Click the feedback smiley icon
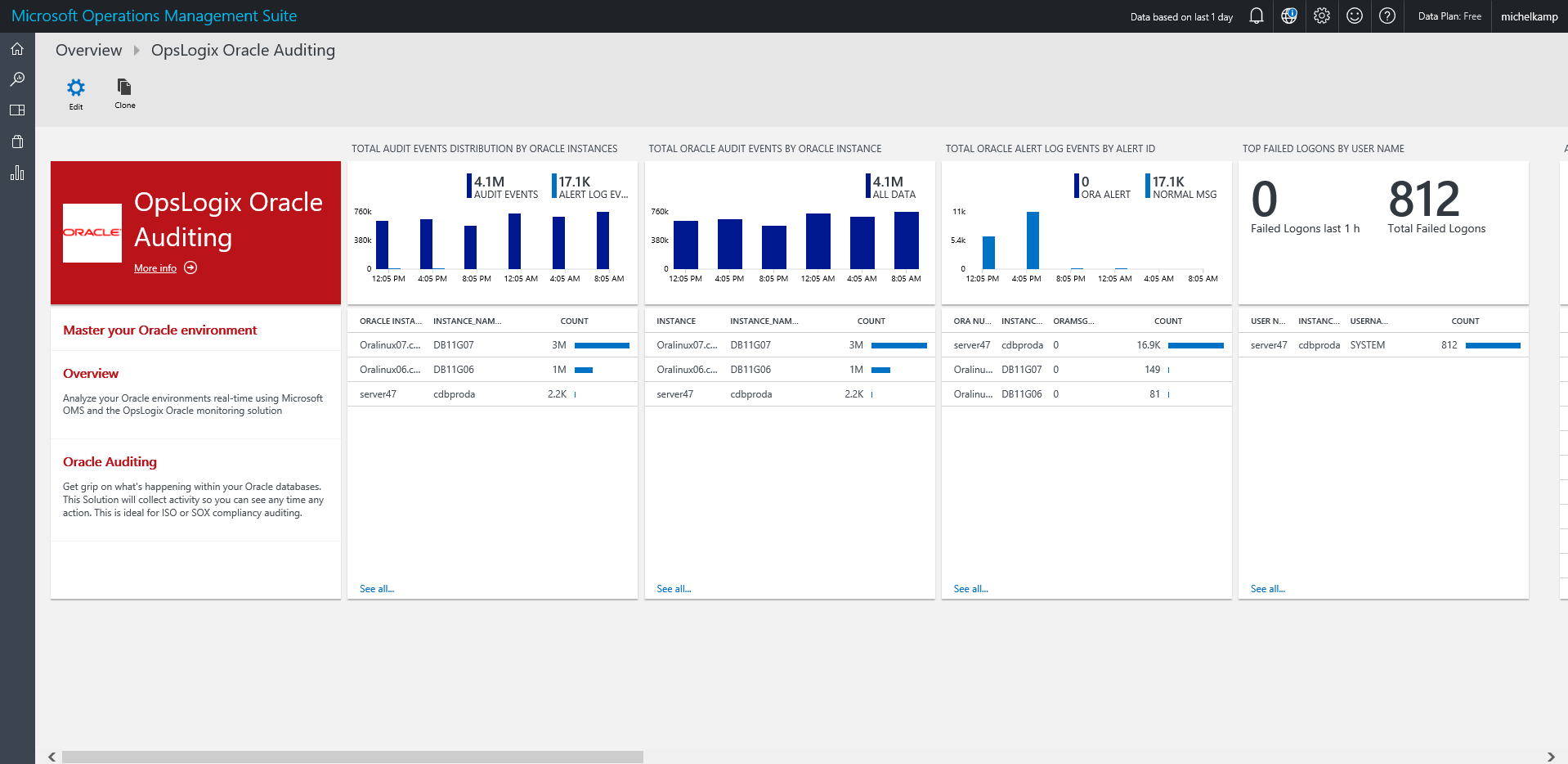The image size is (1568, 764). 1355,16
